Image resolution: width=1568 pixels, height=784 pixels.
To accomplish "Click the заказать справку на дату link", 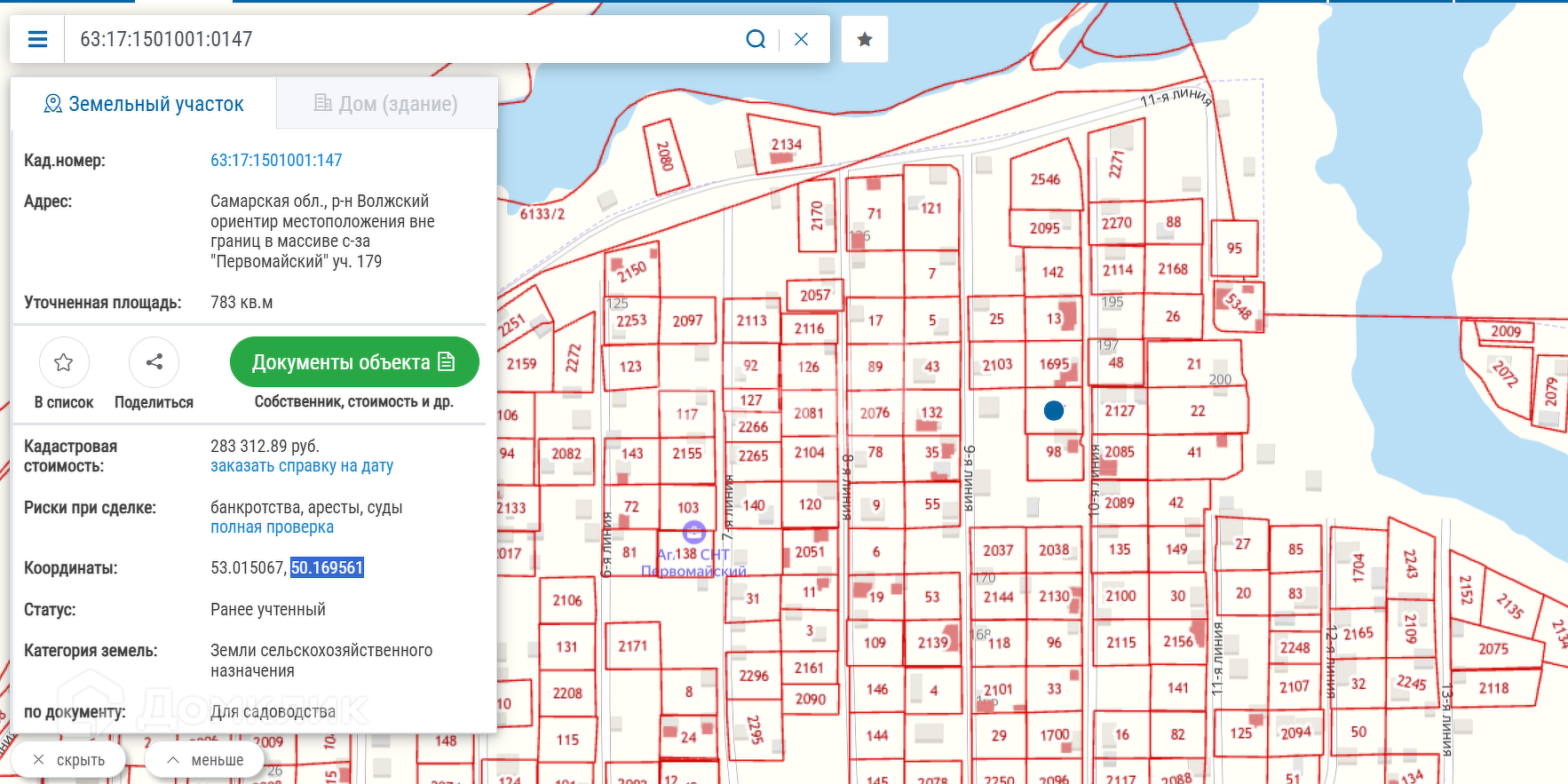I will (302, 466).
